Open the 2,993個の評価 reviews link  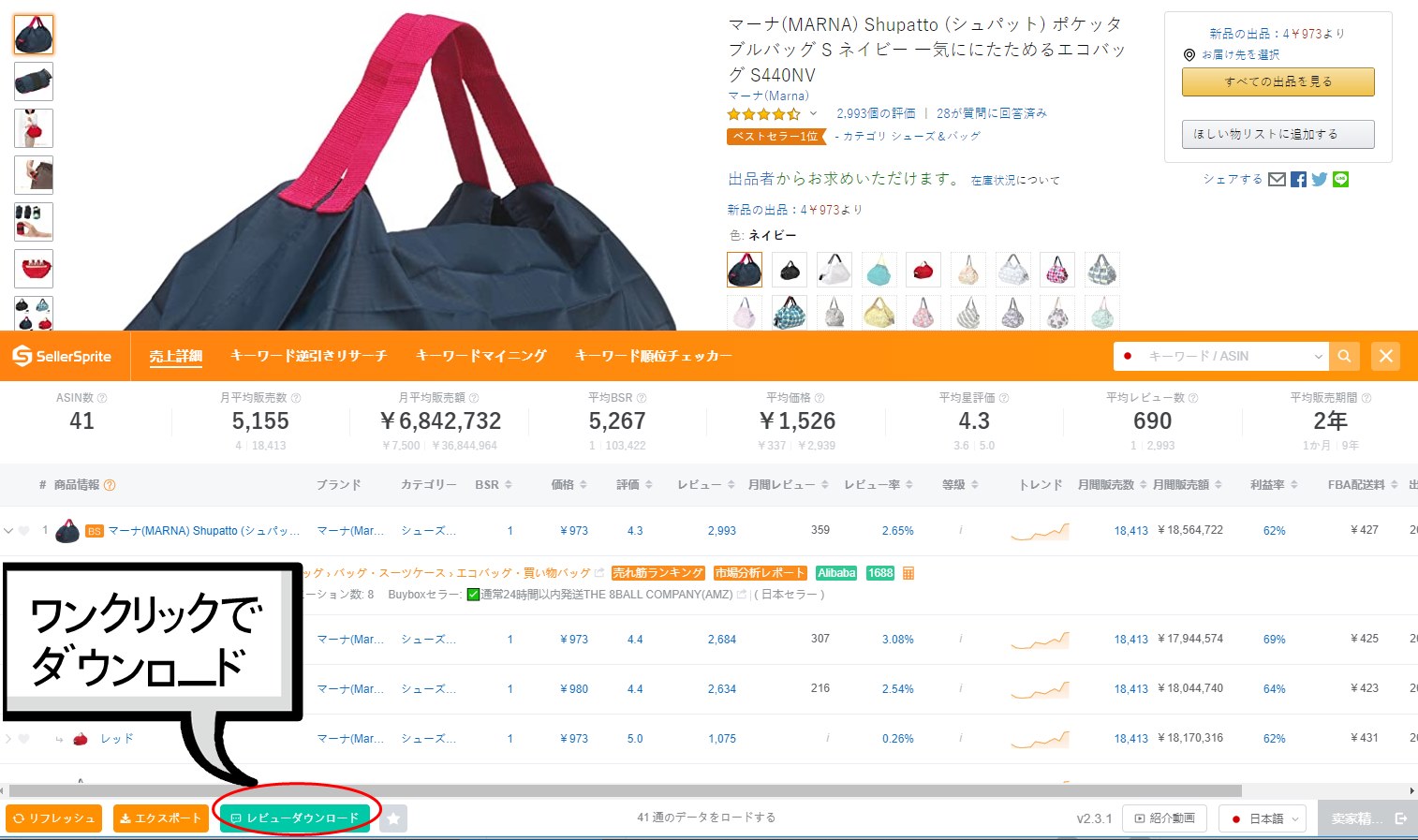coord(876,113)
